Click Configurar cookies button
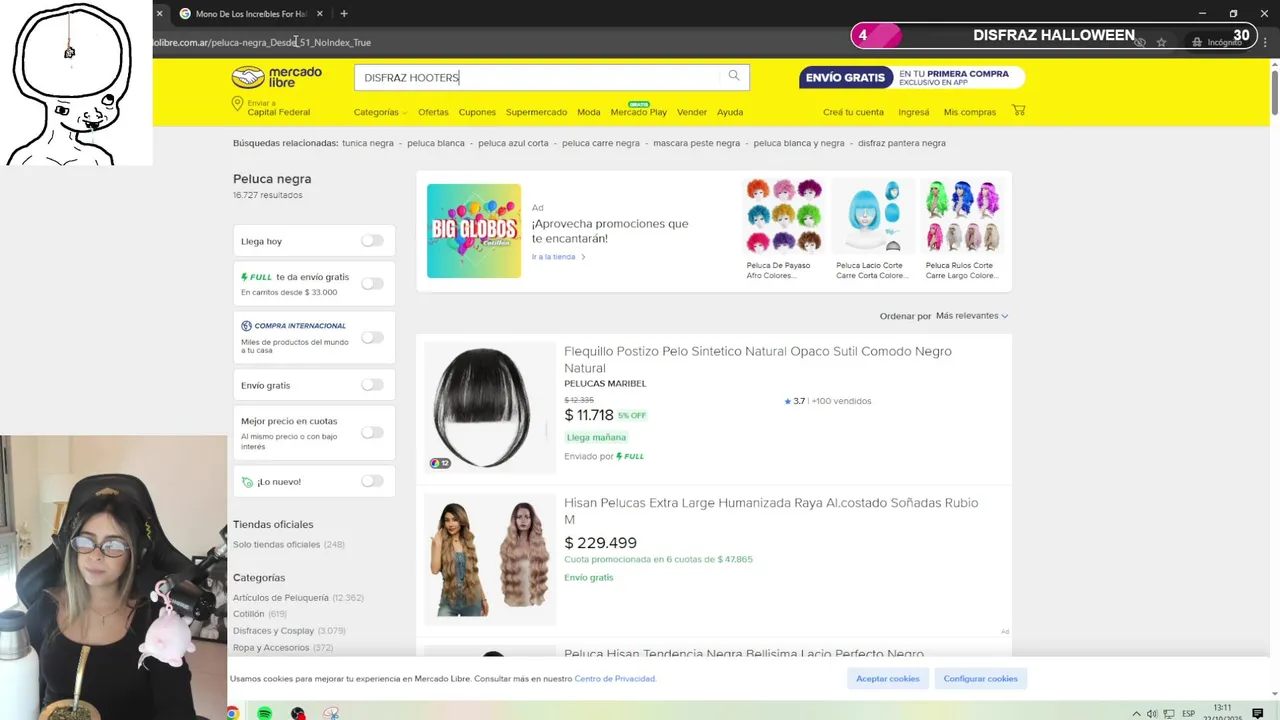Viewport: 1280px width, 720px height. 980,678
